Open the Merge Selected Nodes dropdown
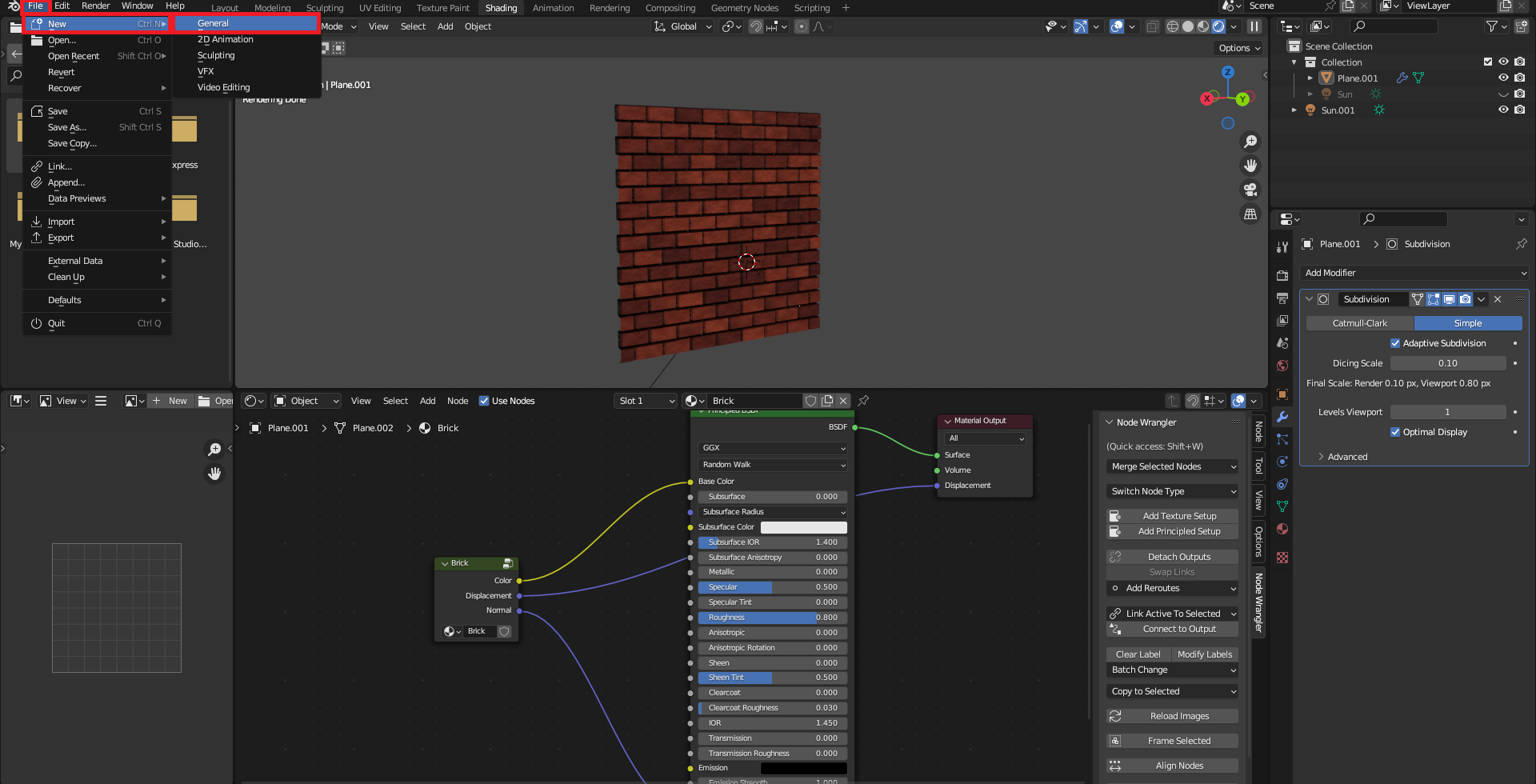 (x=1172, y=466)
